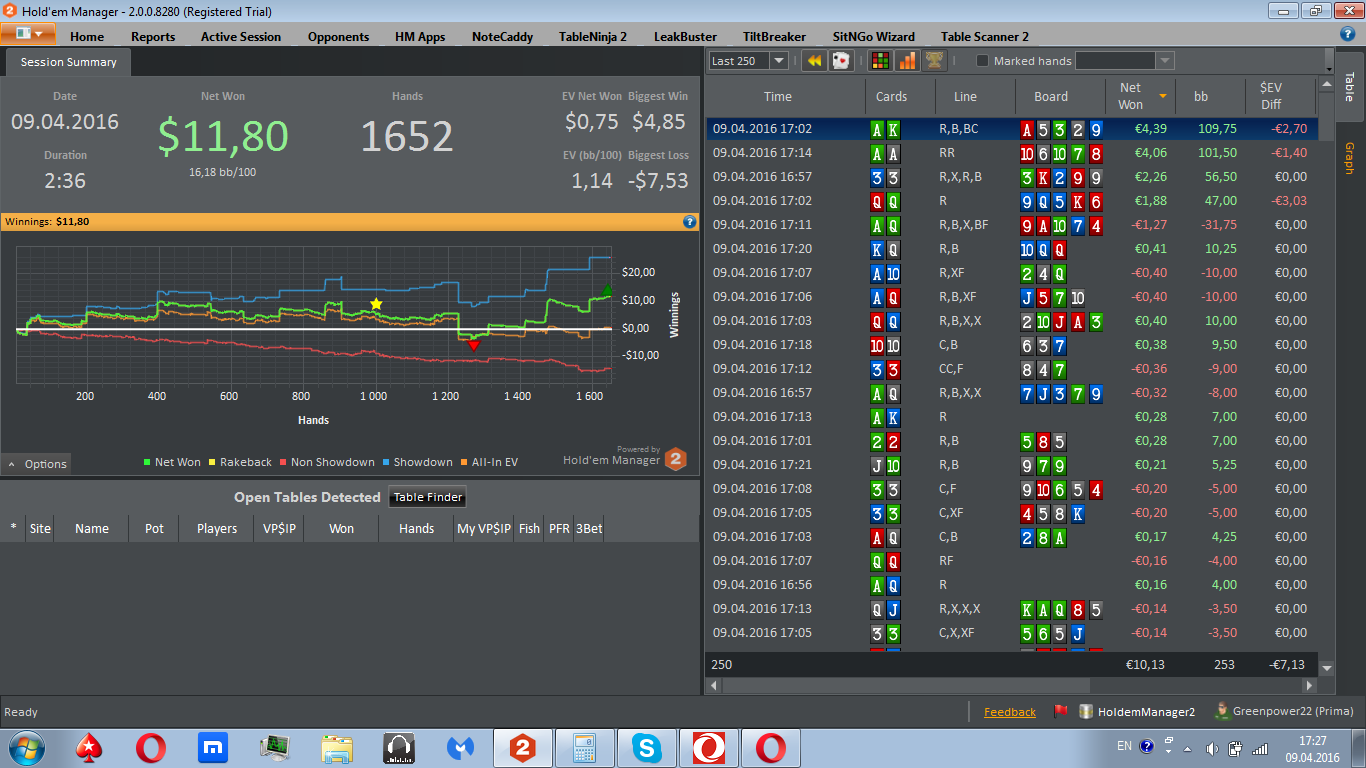Viewport: 1366px width, 768px height.
Task: Open the HM2 application menu button
Action: (28, 33)
